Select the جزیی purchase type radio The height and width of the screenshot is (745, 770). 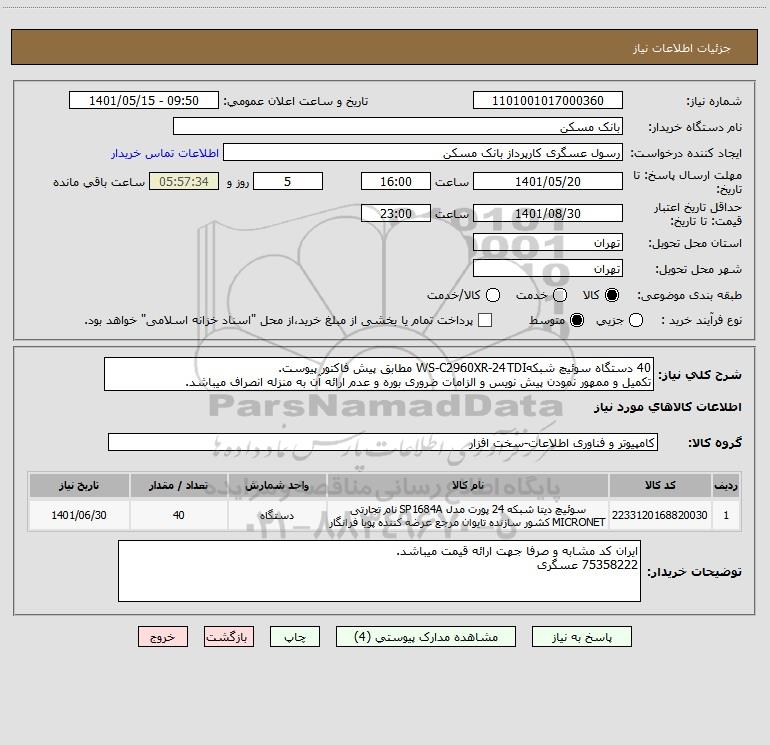coord(636,320)
